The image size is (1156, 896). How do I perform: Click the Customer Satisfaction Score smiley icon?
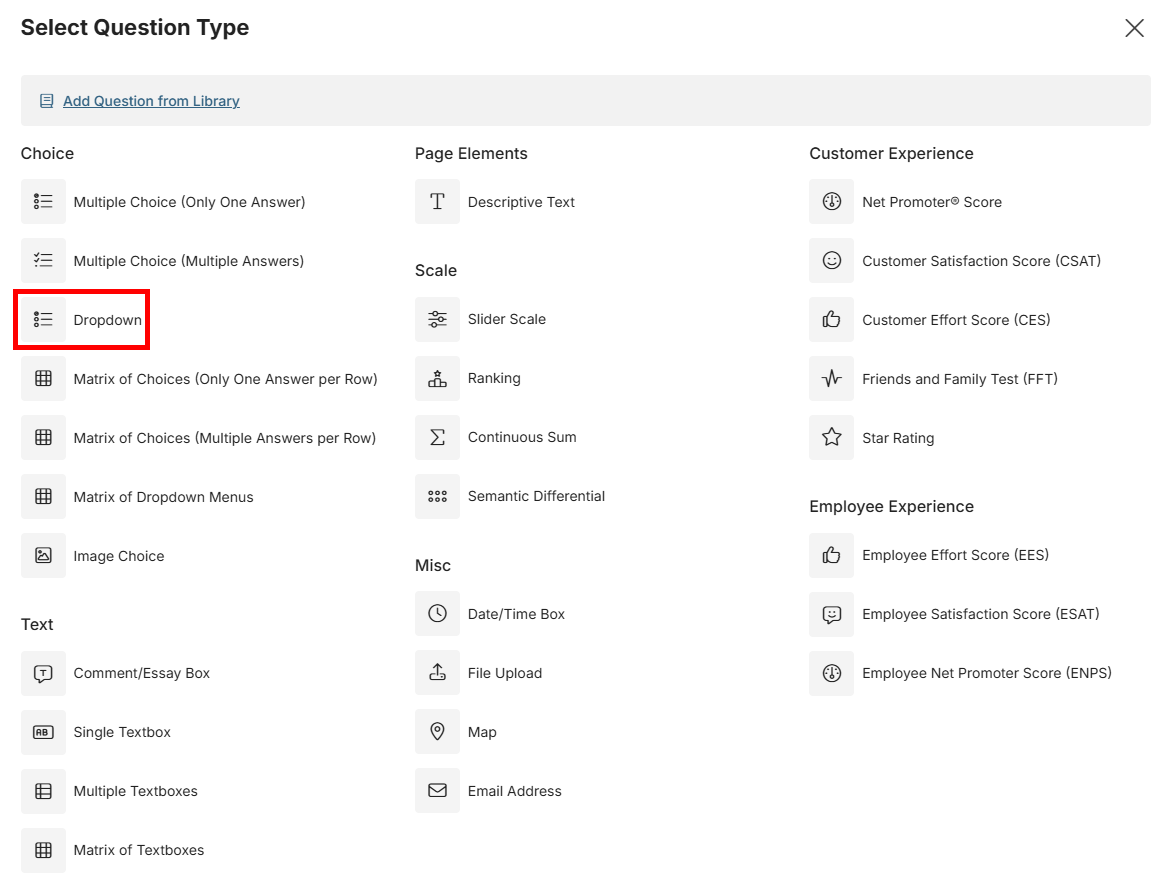pos(832,260)
